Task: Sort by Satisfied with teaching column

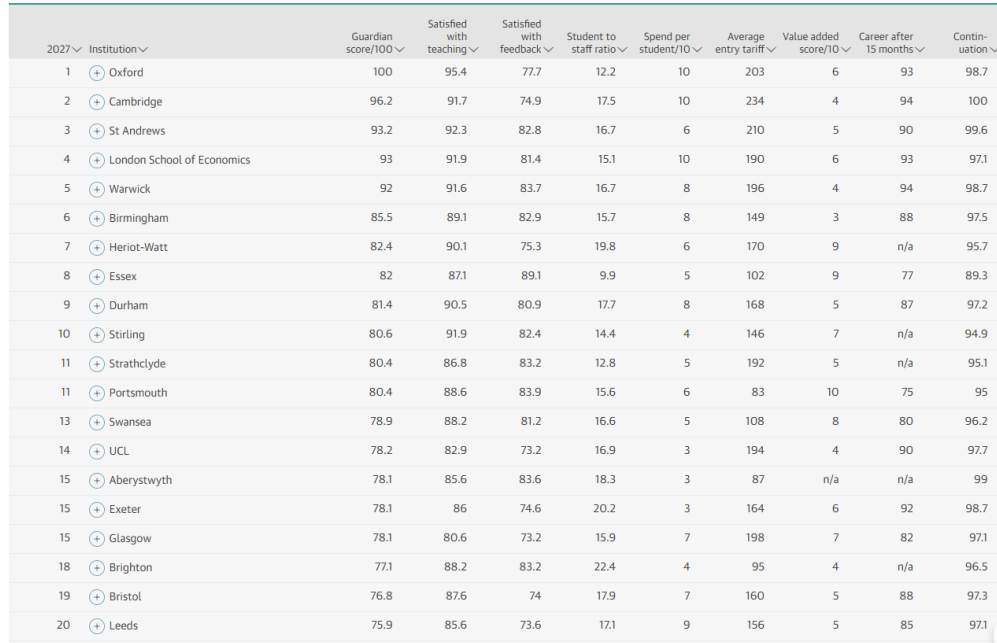Action: coord(452,37)
